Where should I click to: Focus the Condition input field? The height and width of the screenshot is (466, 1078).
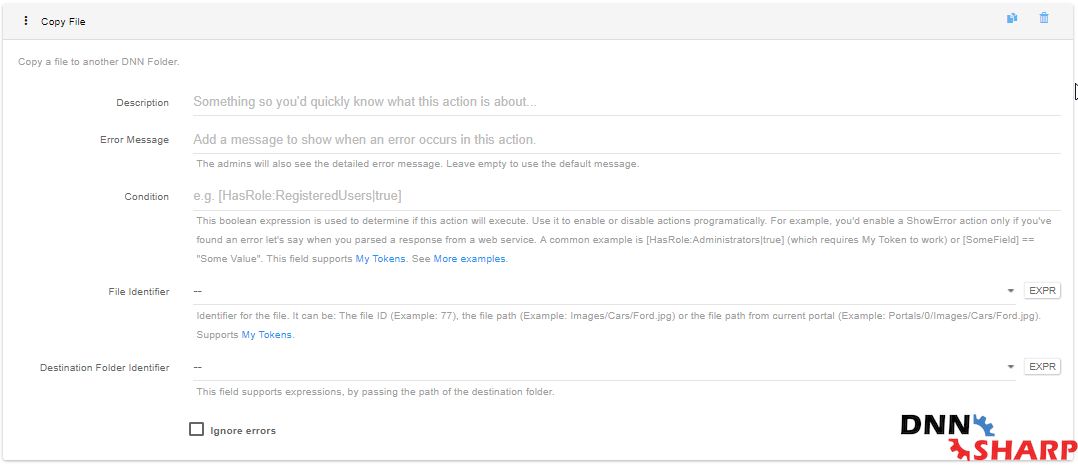(x=626, y=196)
